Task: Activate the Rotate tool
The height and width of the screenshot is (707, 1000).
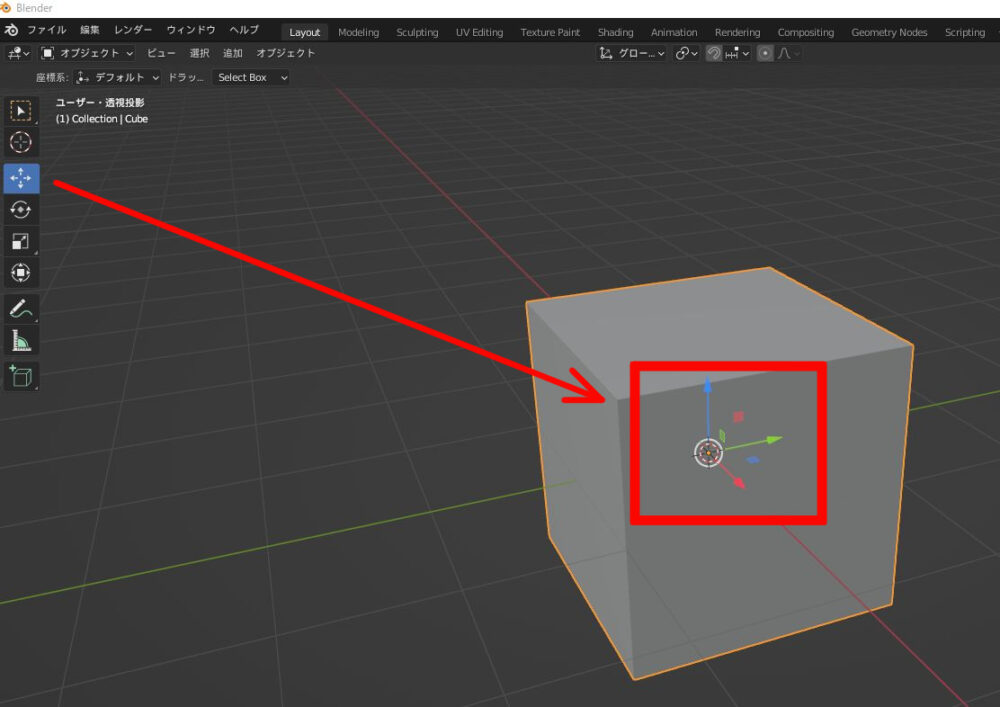Action: (21, 210)
